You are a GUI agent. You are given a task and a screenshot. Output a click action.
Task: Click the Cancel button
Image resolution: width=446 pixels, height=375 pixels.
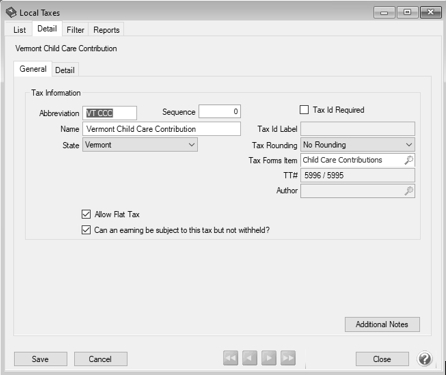[100, 359]
